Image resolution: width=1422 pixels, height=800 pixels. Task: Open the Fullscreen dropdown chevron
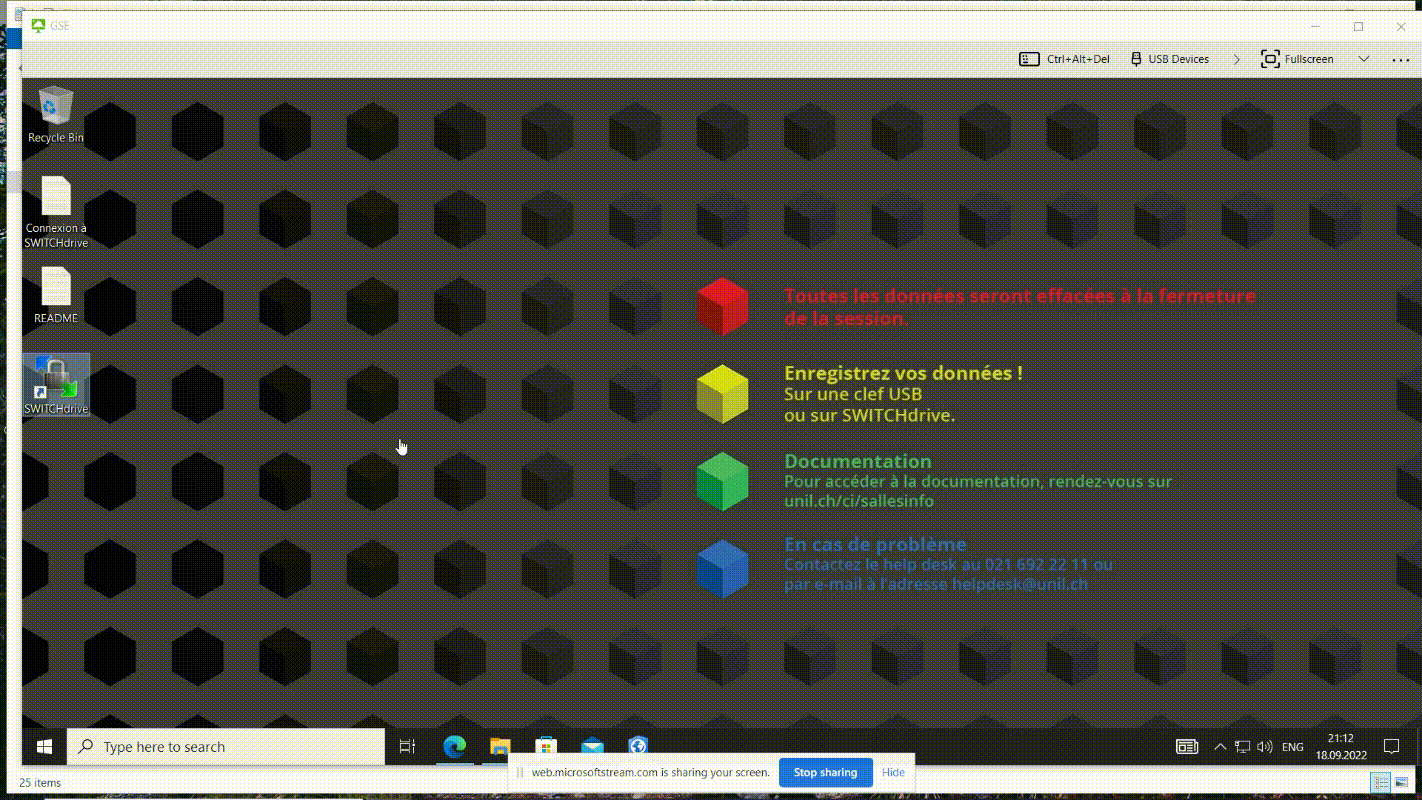tap(1363, 59)
